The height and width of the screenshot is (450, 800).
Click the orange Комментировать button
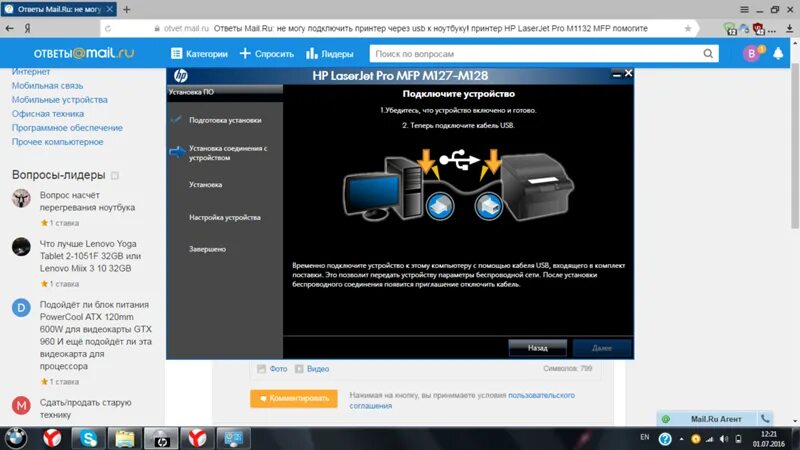(x=294, y=398)
